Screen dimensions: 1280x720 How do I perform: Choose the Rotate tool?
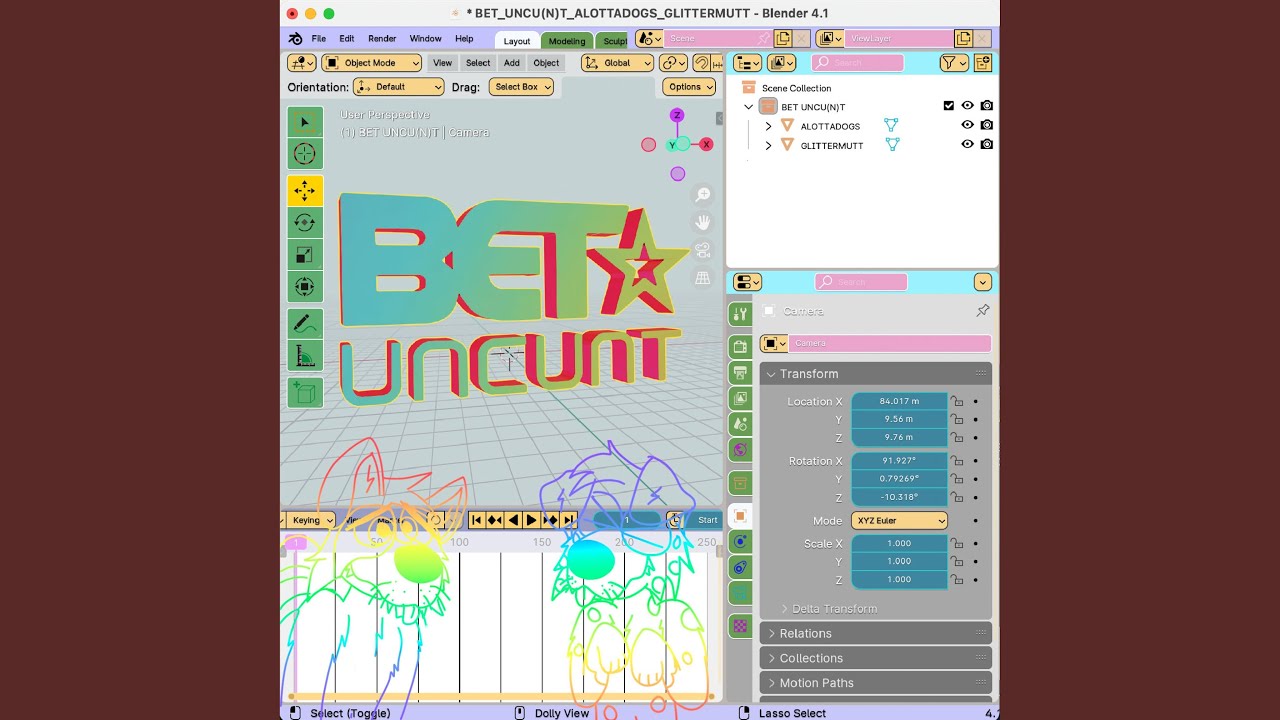[x=305, y=223]
